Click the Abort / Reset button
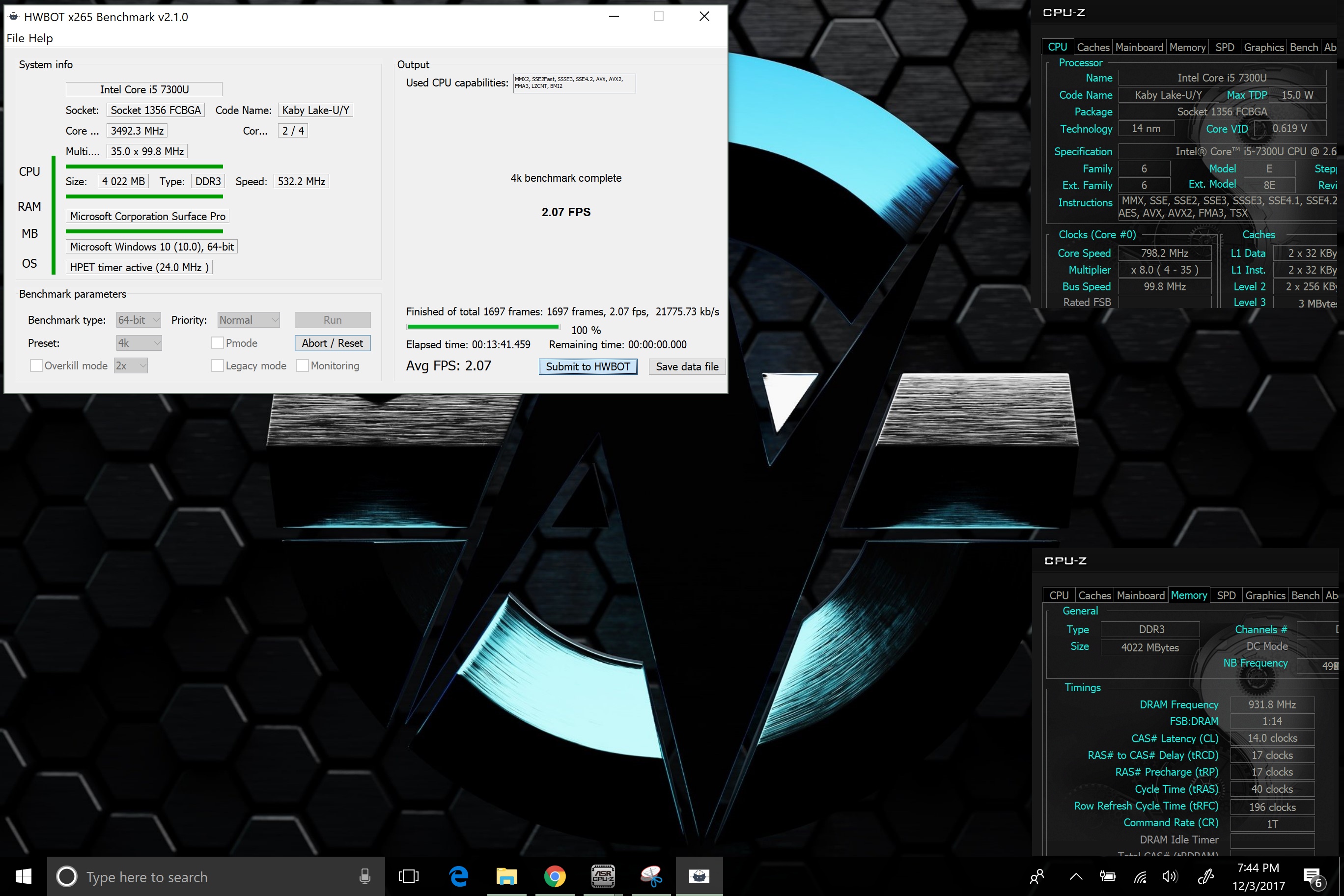The height and width of the screenshot is (896, 1344). (333, 343)
